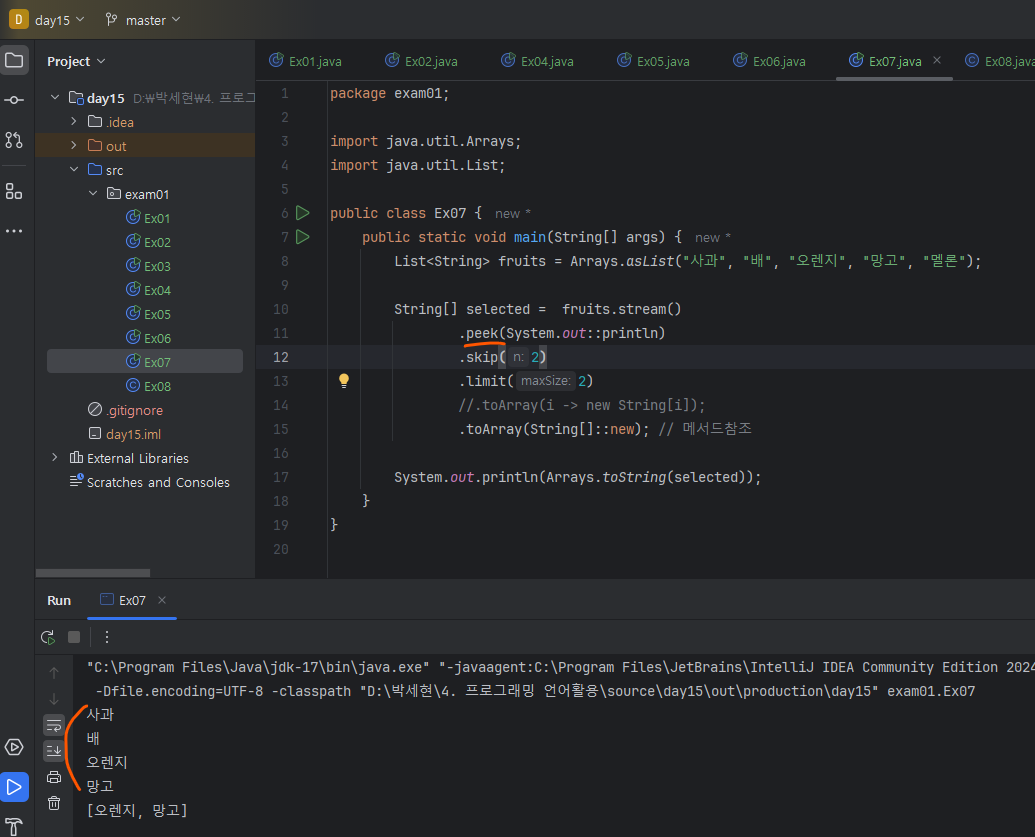Stop the running process with the stop icon
1035x837 pixels.
click(x=74, y=637)
